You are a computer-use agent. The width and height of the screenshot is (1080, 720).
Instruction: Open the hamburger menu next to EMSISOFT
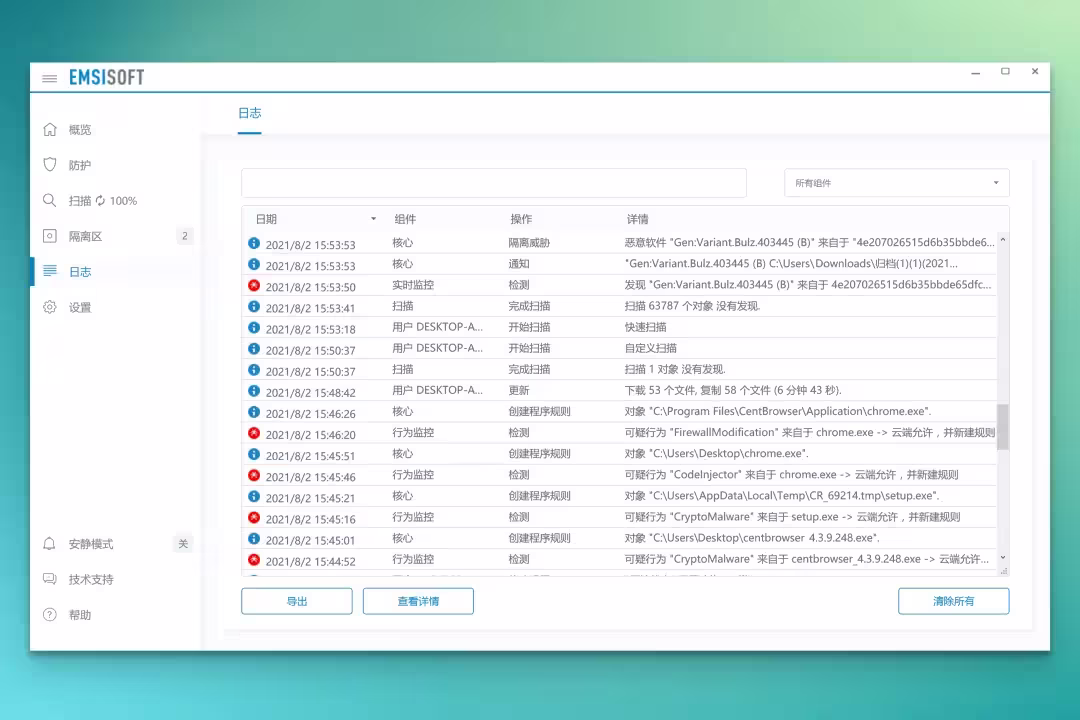(50, 79)
